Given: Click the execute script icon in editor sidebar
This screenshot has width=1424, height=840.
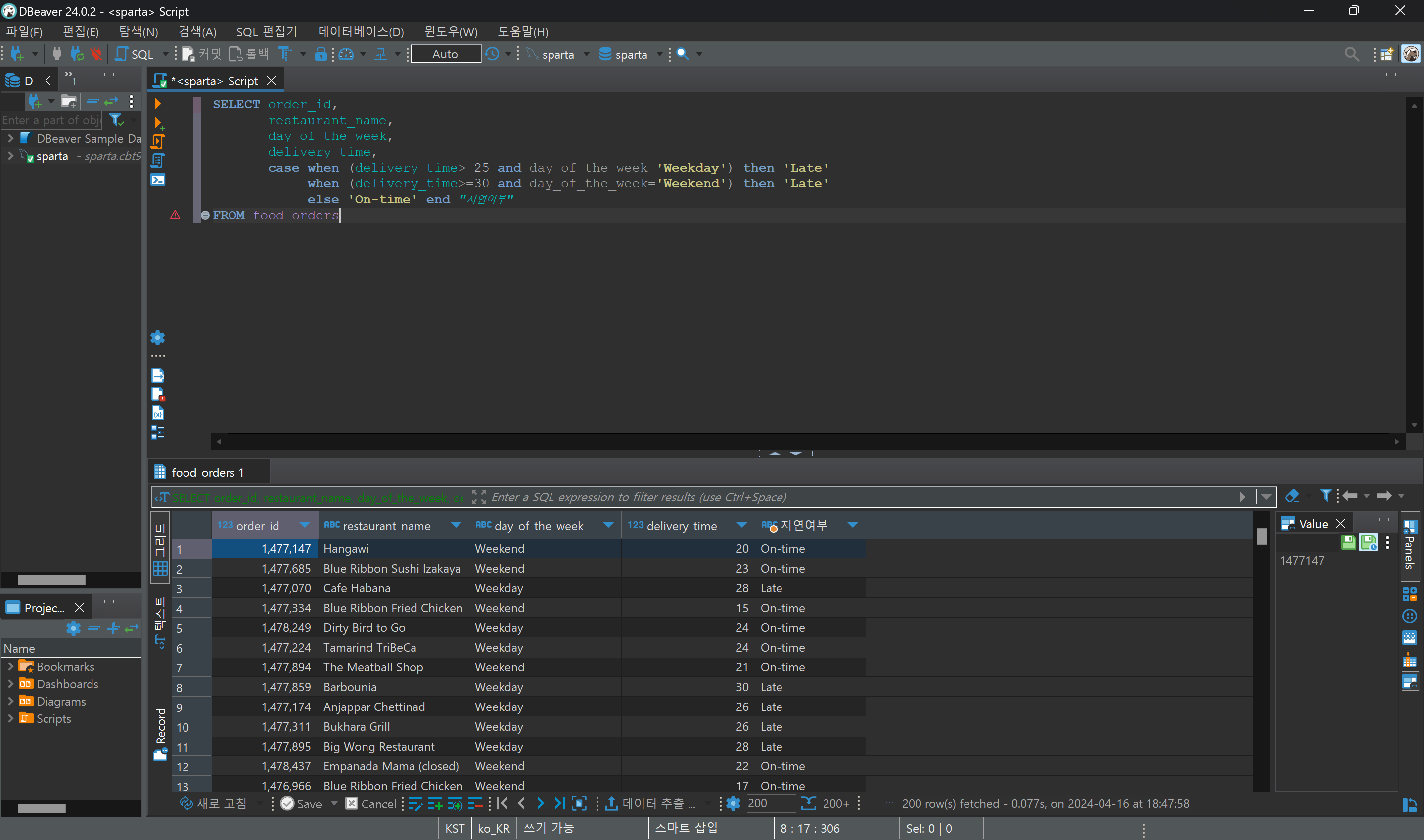Looking at the screenshot, I should click(158, 141).
